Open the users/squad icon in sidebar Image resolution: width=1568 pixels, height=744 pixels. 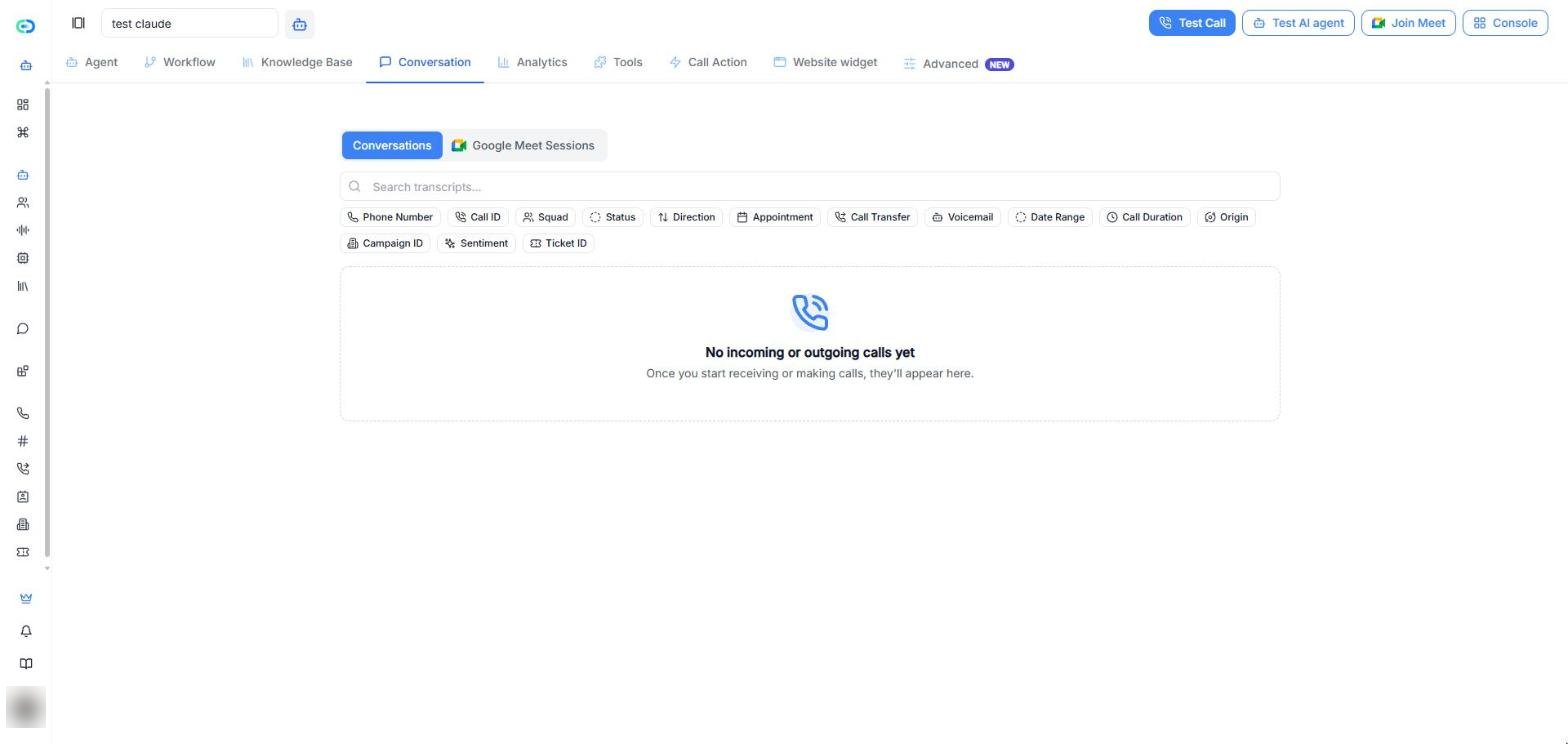(23, 203)
